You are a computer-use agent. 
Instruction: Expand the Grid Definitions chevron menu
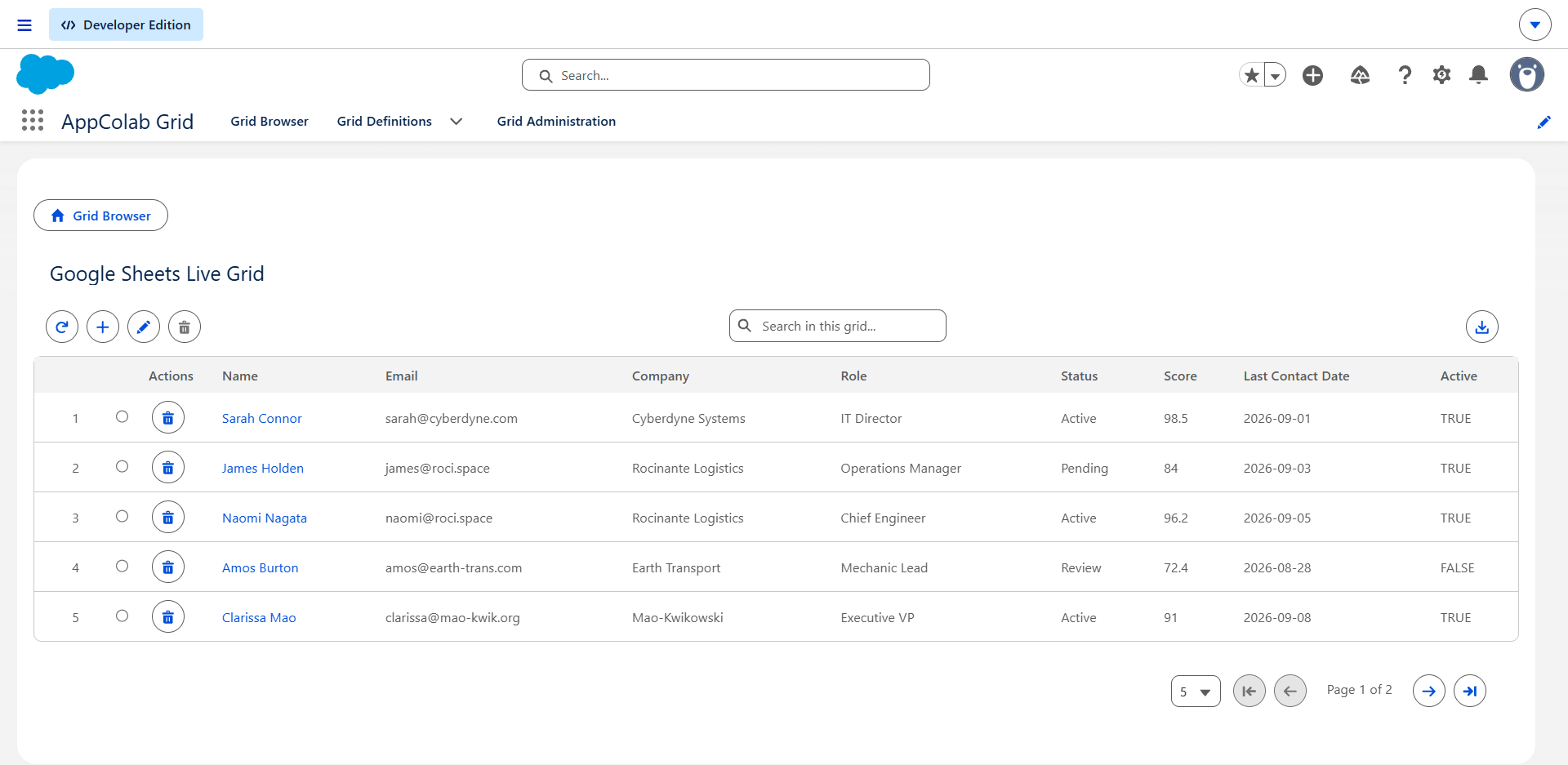tap(457, 121)
